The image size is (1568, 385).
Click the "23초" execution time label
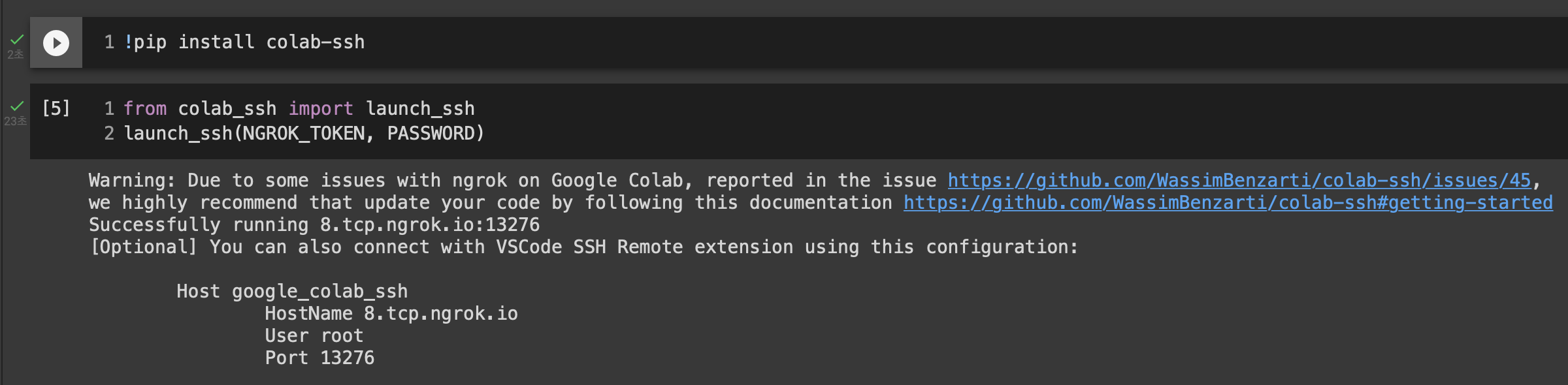pos(15,121)
